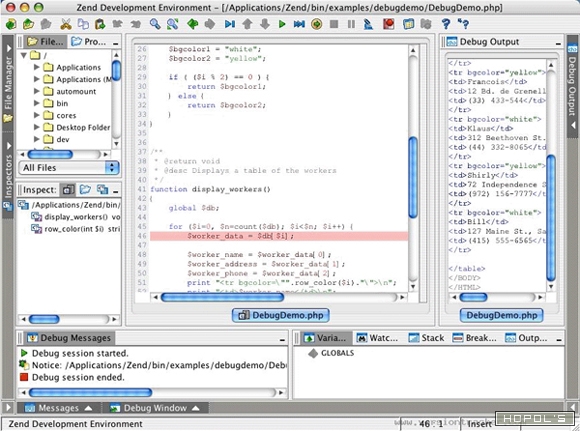
Task: Click the square Stop debug icon
Action: 334,24
